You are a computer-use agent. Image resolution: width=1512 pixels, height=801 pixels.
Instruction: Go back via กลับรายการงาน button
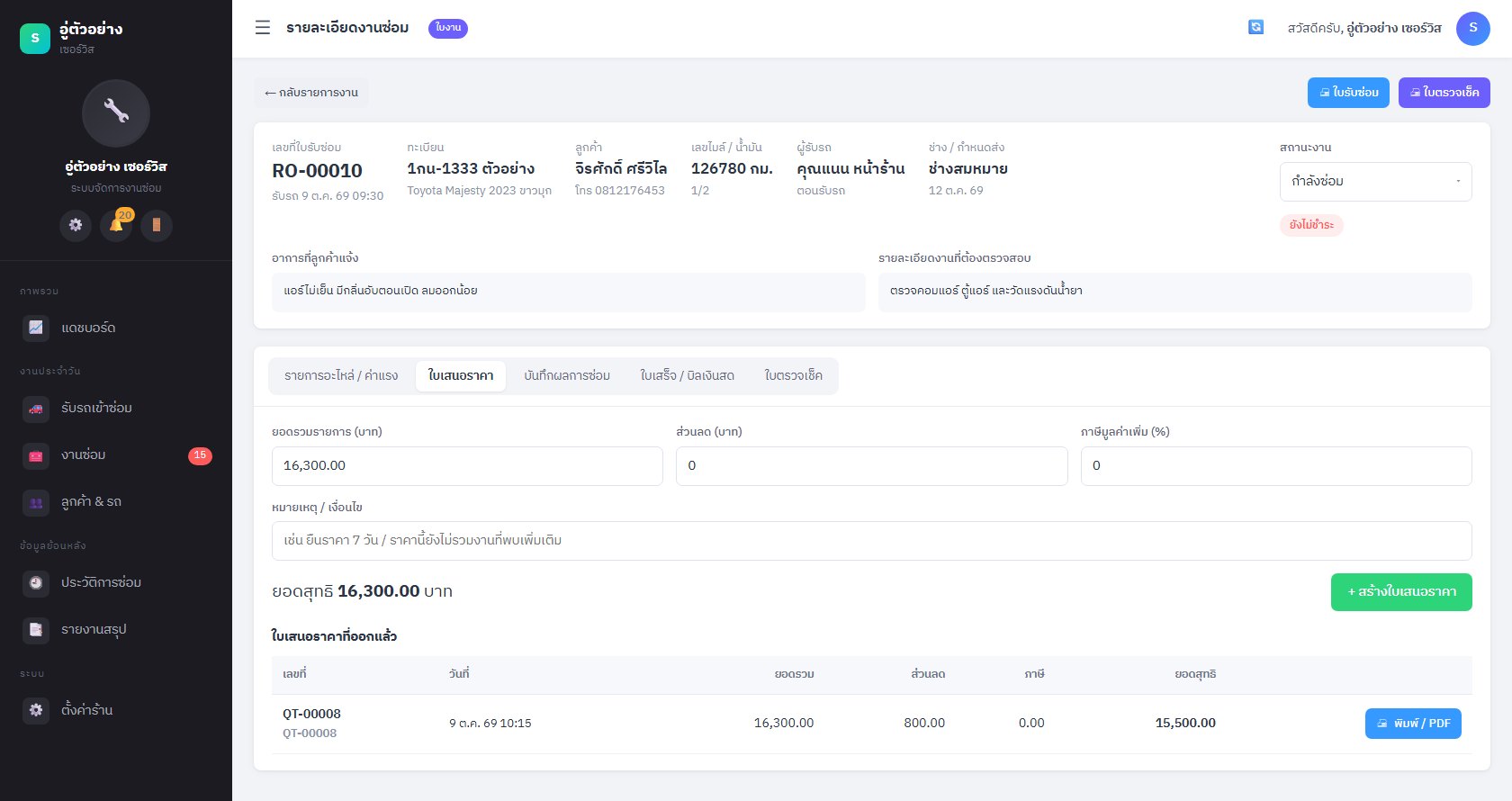point(311,93)
